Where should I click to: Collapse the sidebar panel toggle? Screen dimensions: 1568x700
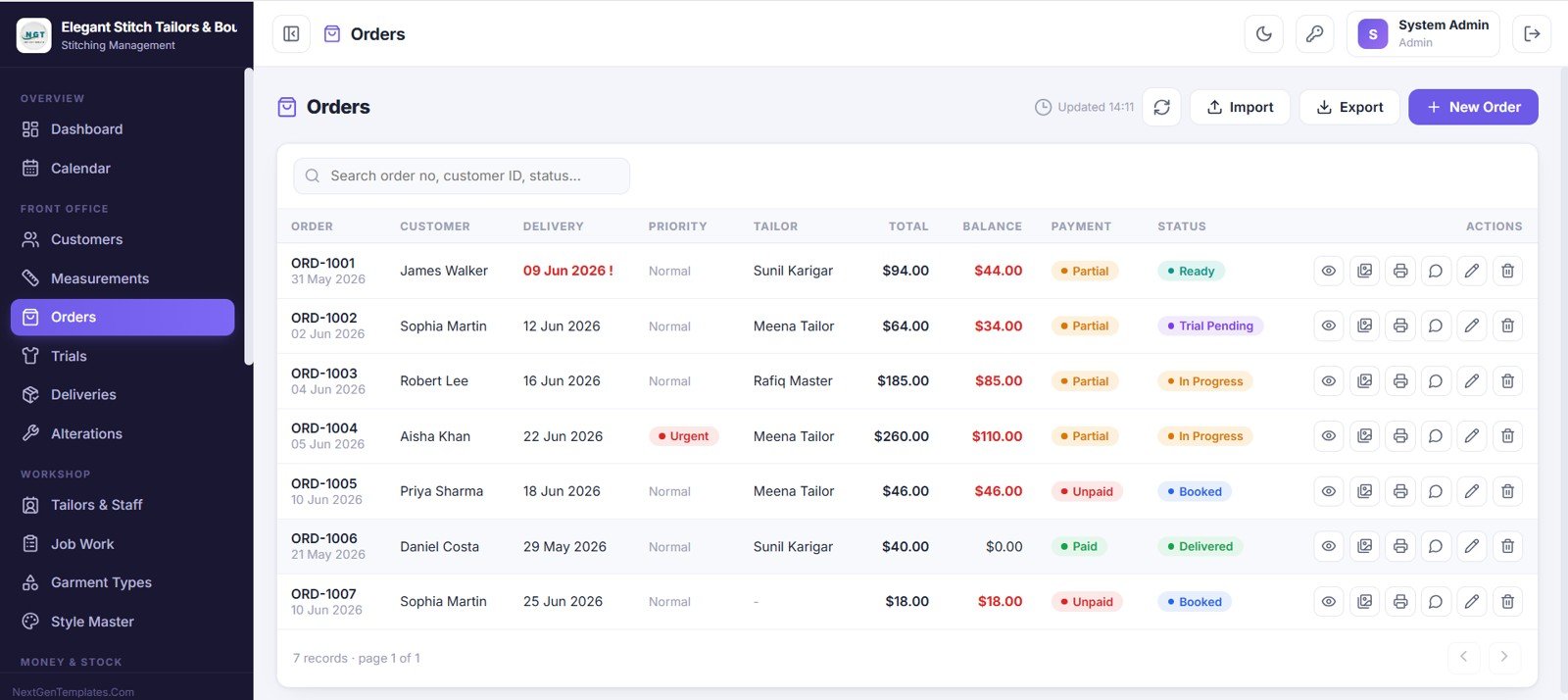[291, 33]
